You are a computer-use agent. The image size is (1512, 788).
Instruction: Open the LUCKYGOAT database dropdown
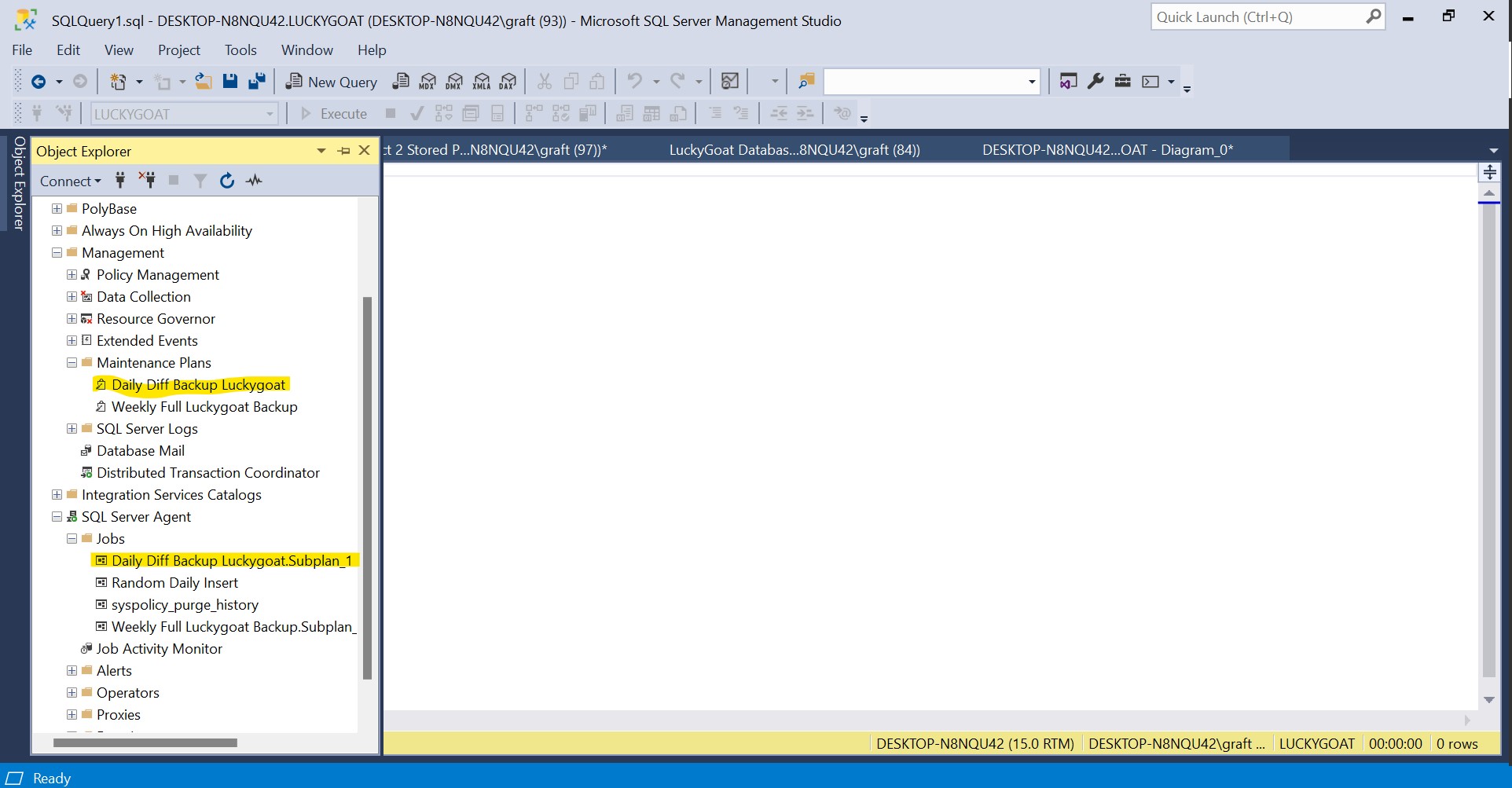tap(269, 114)
